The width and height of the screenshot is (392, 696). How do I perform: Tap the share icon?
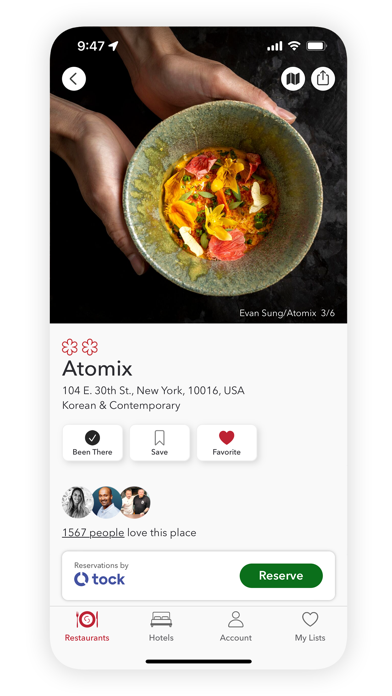(323, 79)
